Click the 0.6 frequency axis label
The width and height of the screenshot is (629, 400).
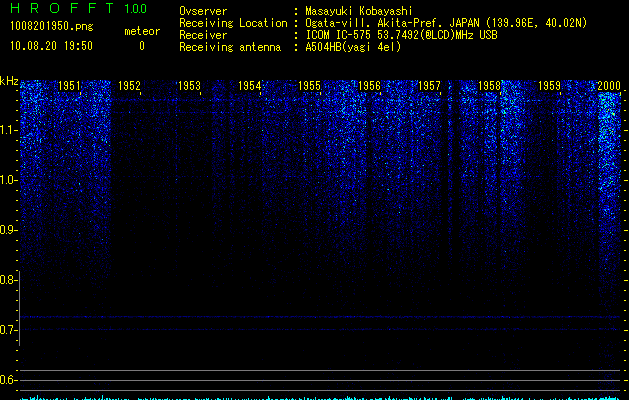[x=7, y=380]
